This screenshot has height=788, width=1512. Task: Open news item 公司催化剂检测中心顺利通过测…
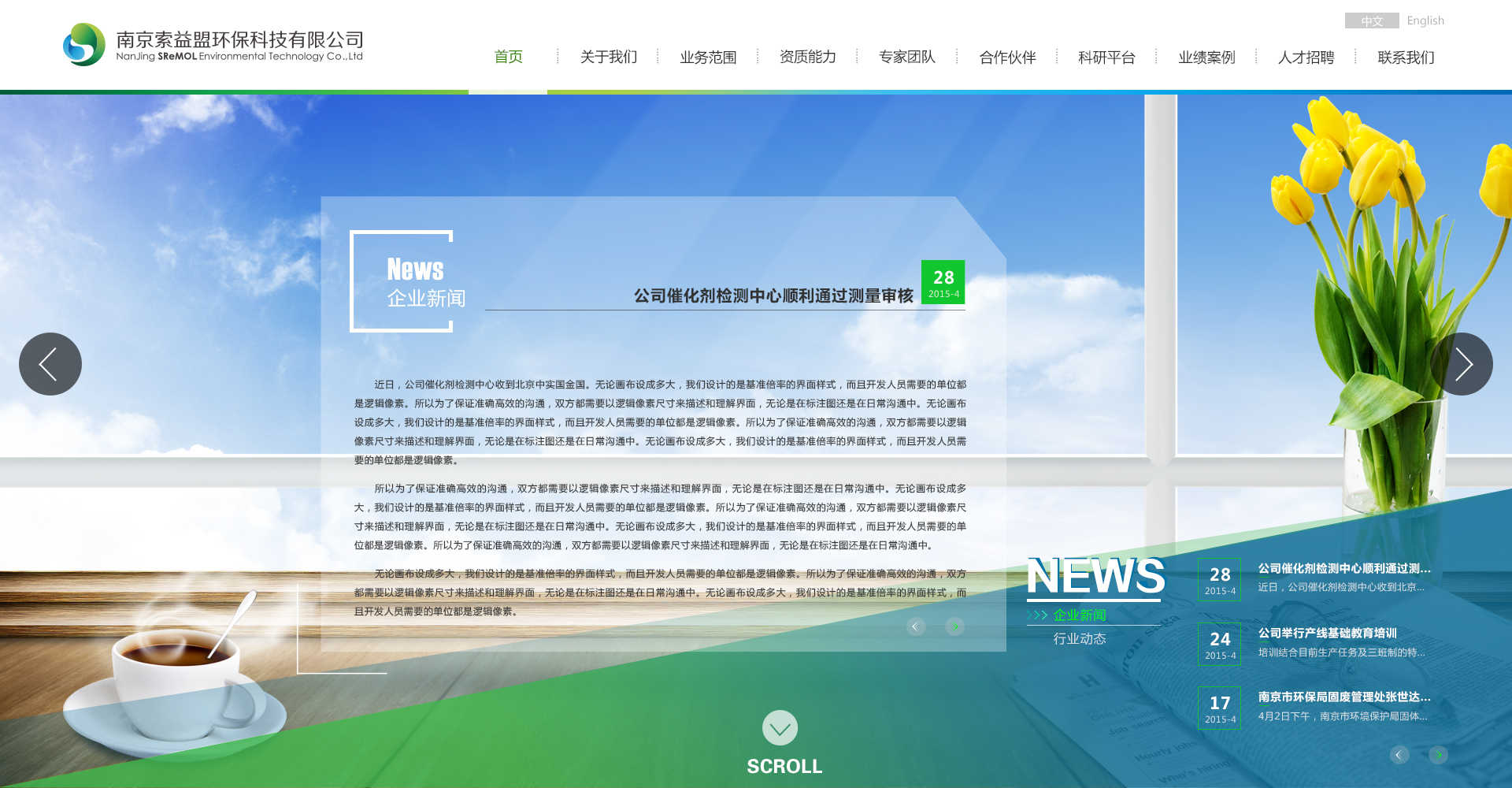point(1344,568)
